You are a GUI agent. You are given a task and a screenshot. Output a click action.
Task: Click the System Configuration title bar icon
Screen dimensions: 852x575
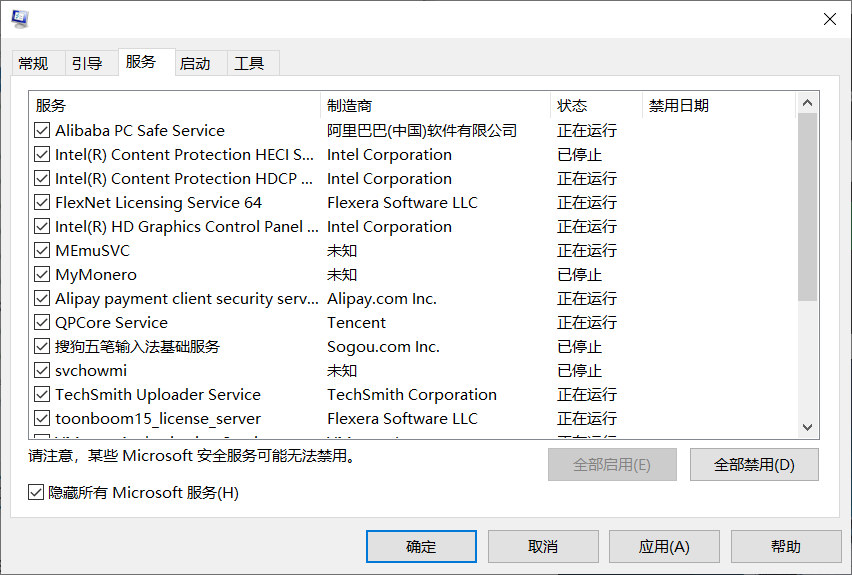(x=20, y=18)
